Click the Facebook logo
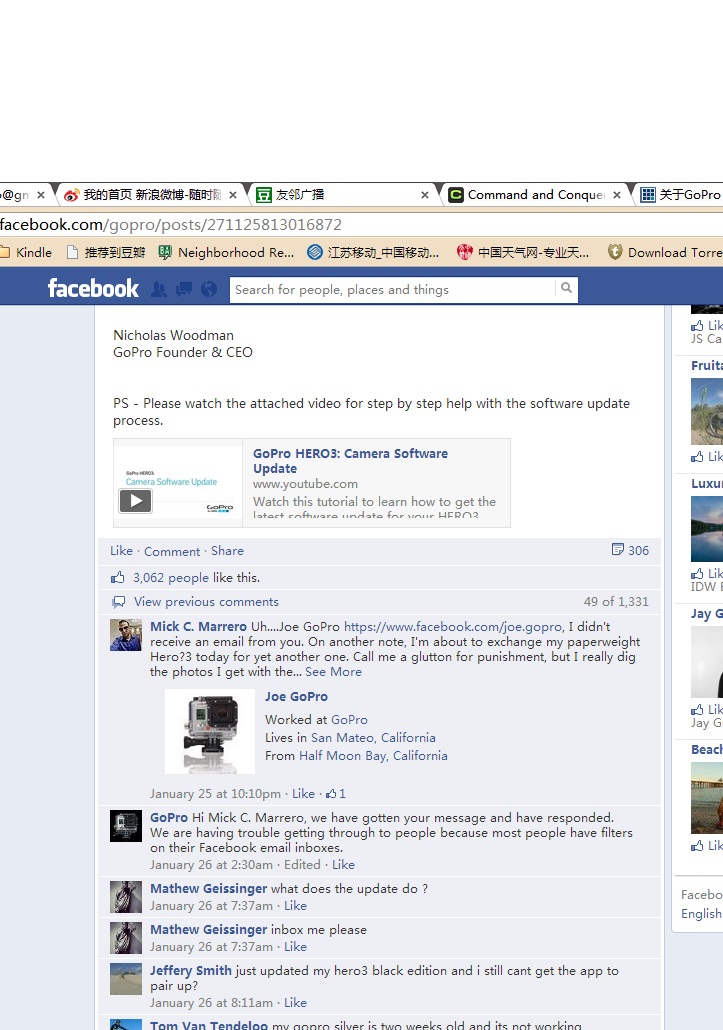This screenshot has width=723, height=1030. (93, 288)
